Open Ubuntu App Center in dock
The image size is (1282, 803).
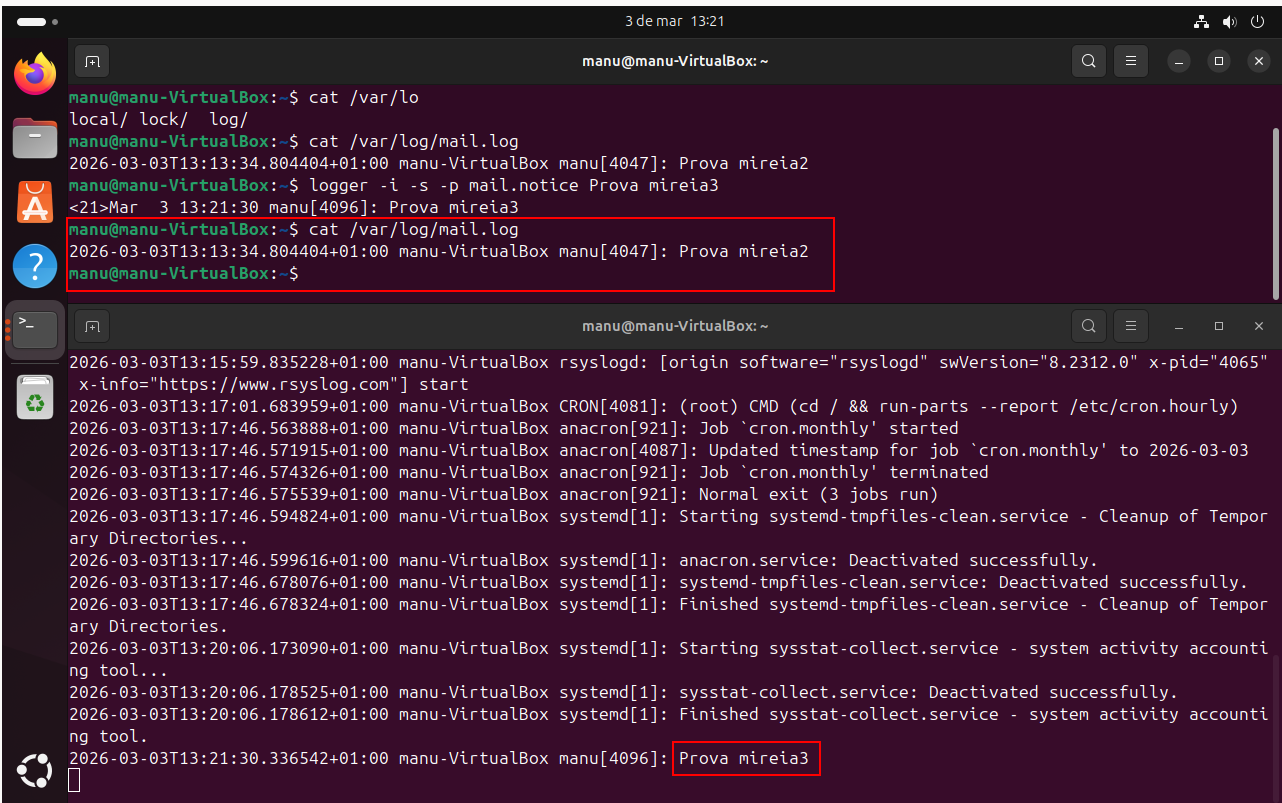(x=35, y=202)
